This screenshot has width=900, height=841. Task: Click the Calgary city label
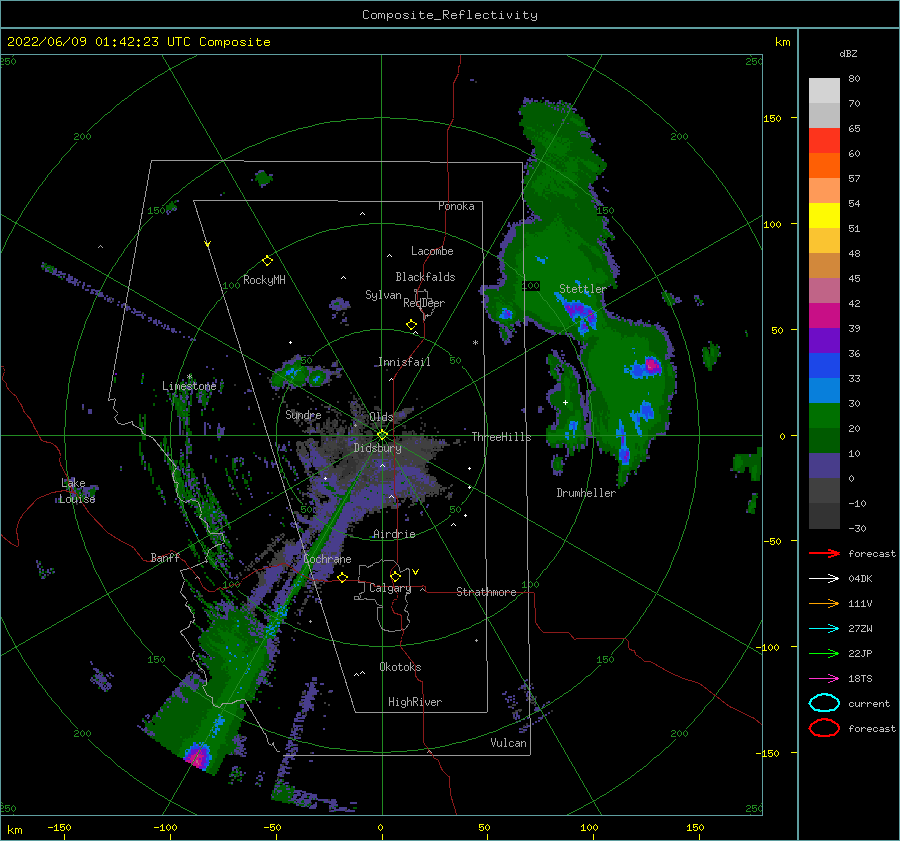coord(390,588)
